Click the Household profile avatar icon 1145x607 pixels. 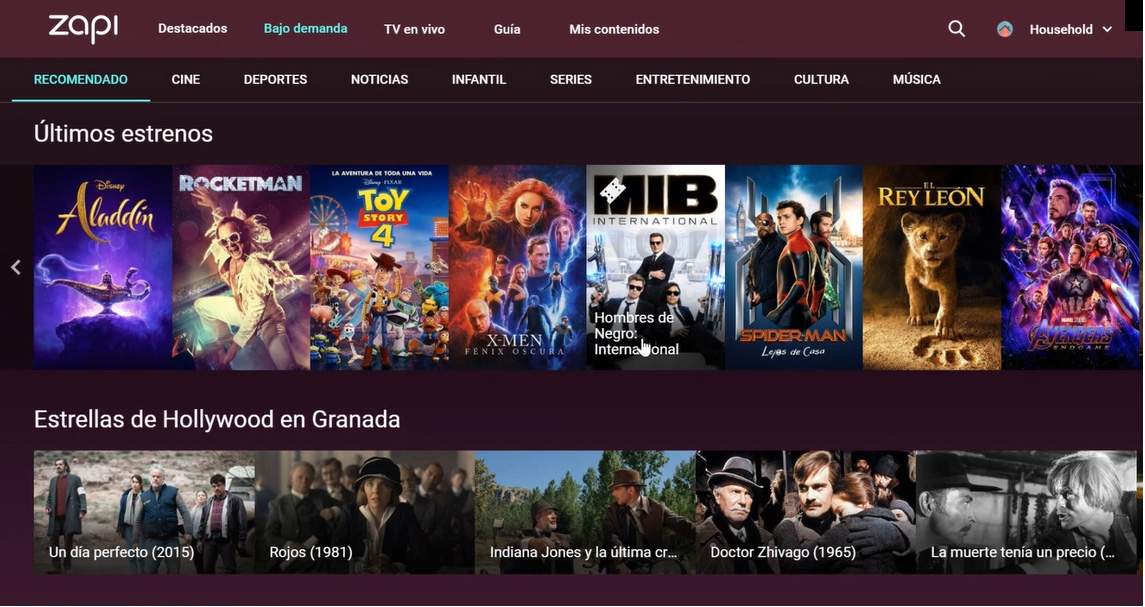coord(1005,29)
